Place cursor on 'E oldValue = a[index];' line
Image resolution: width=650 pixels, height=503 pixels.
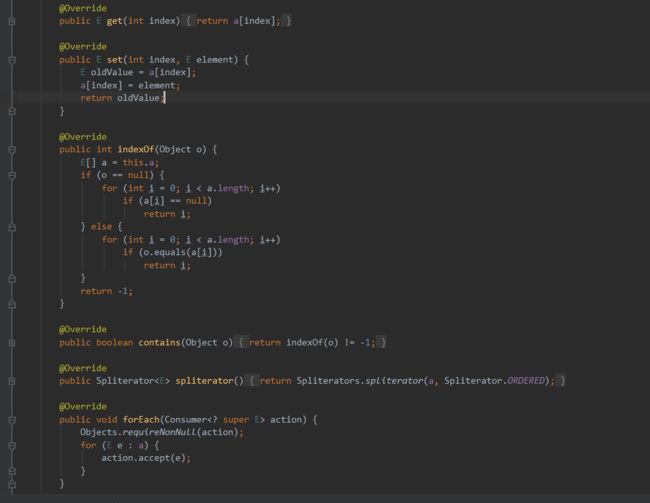pos(138,72)
